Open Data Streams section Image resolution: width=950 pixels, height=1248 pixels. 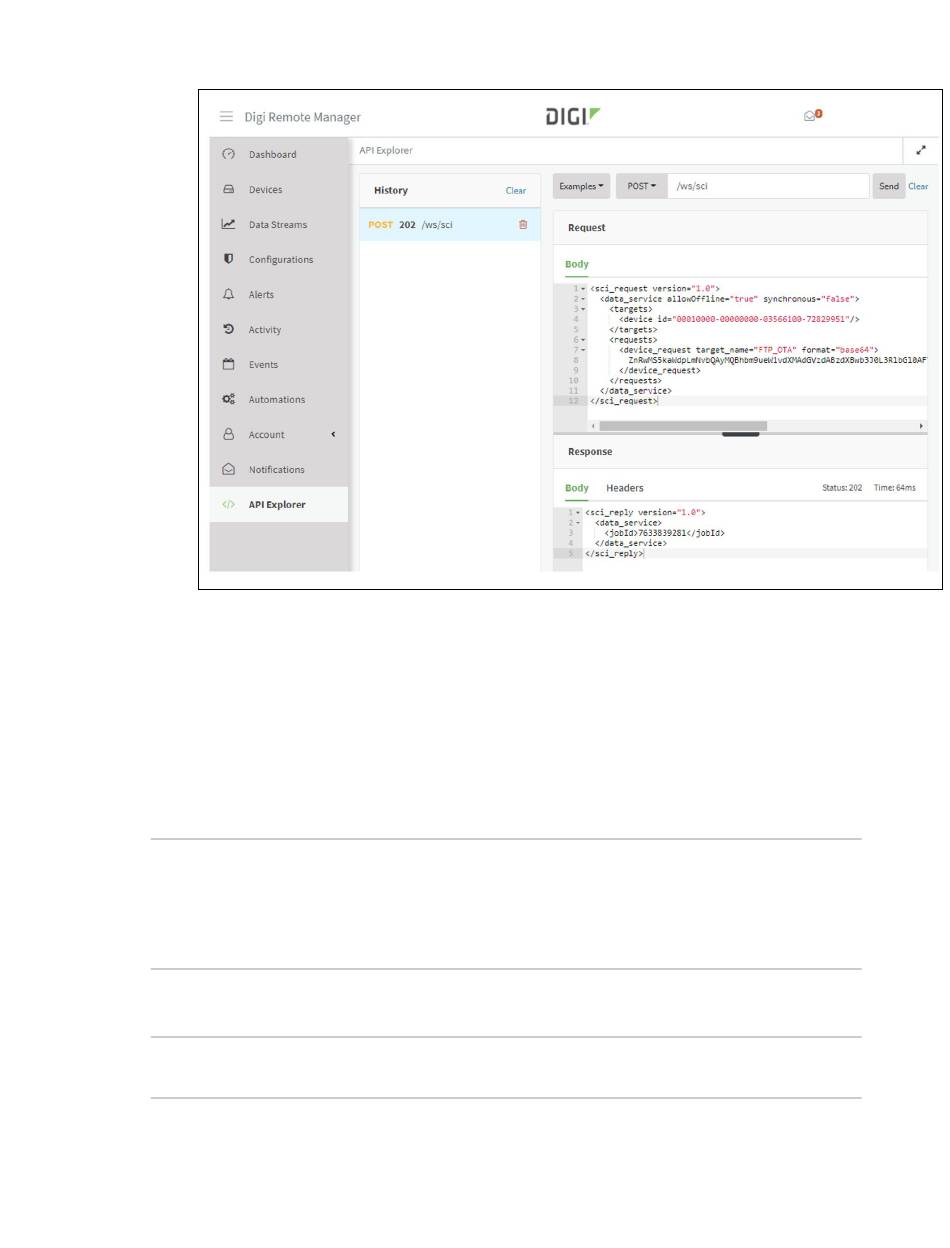279,224
